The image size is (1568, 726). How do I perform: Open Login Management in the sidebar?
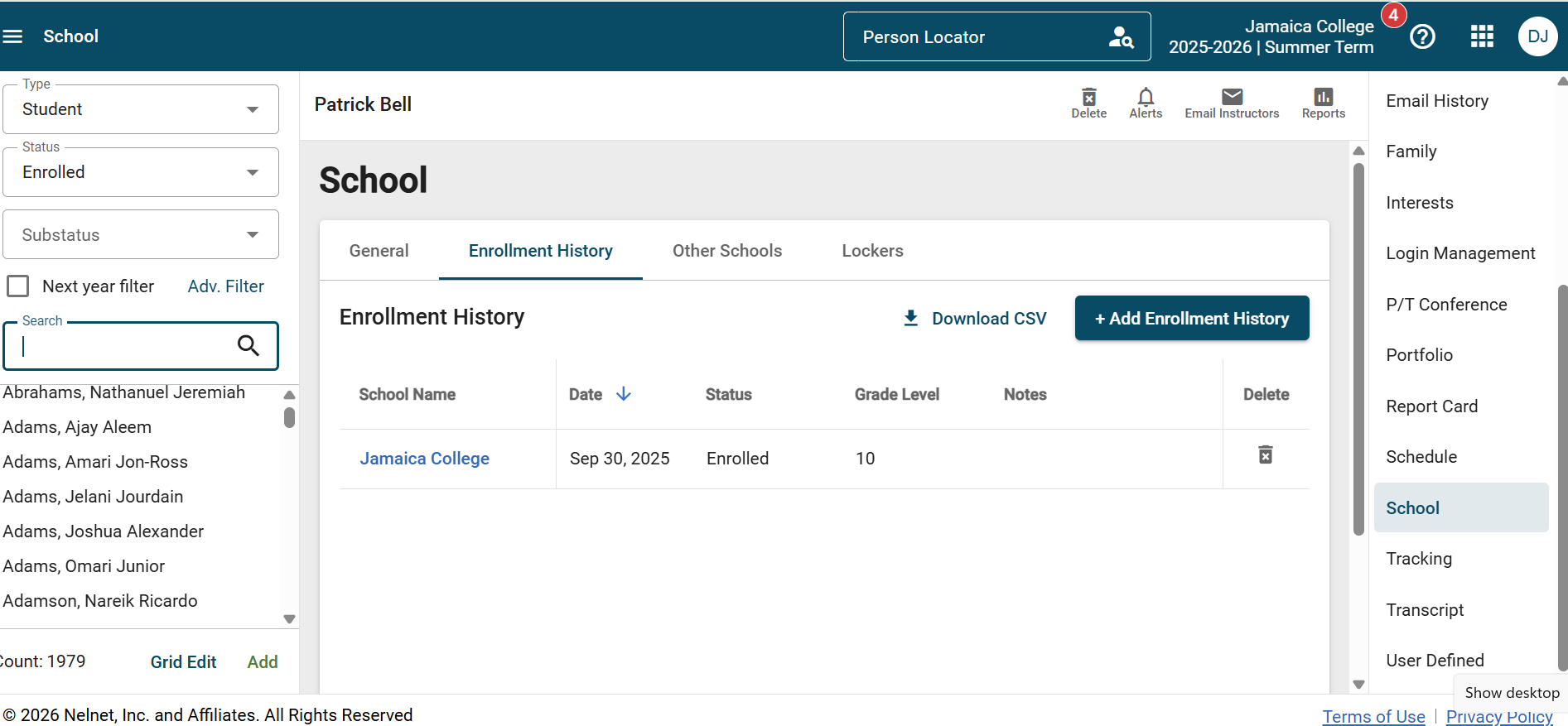[x=1461, y=253]
